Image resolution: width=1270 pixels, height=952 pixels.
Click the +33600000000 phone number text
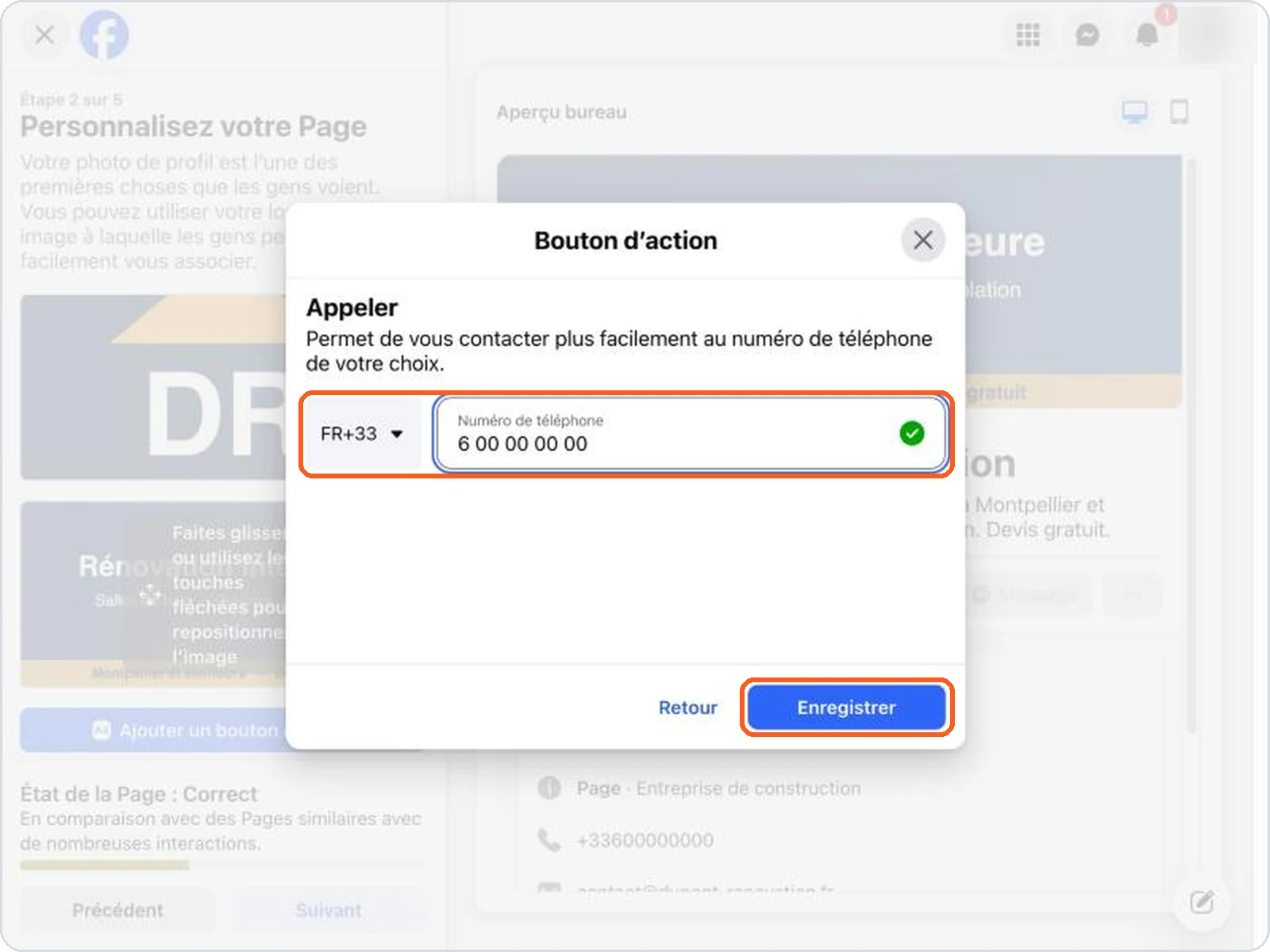point(645,840)
